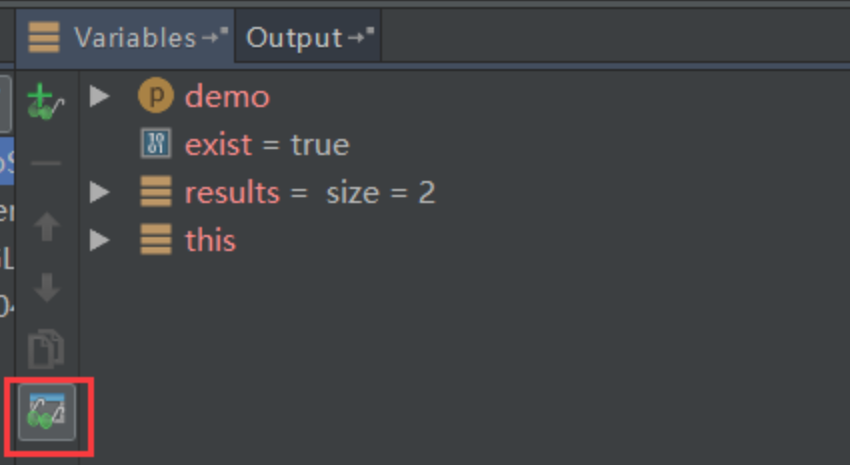
Task: Expand the results variable node
Action: click(100, 192)
